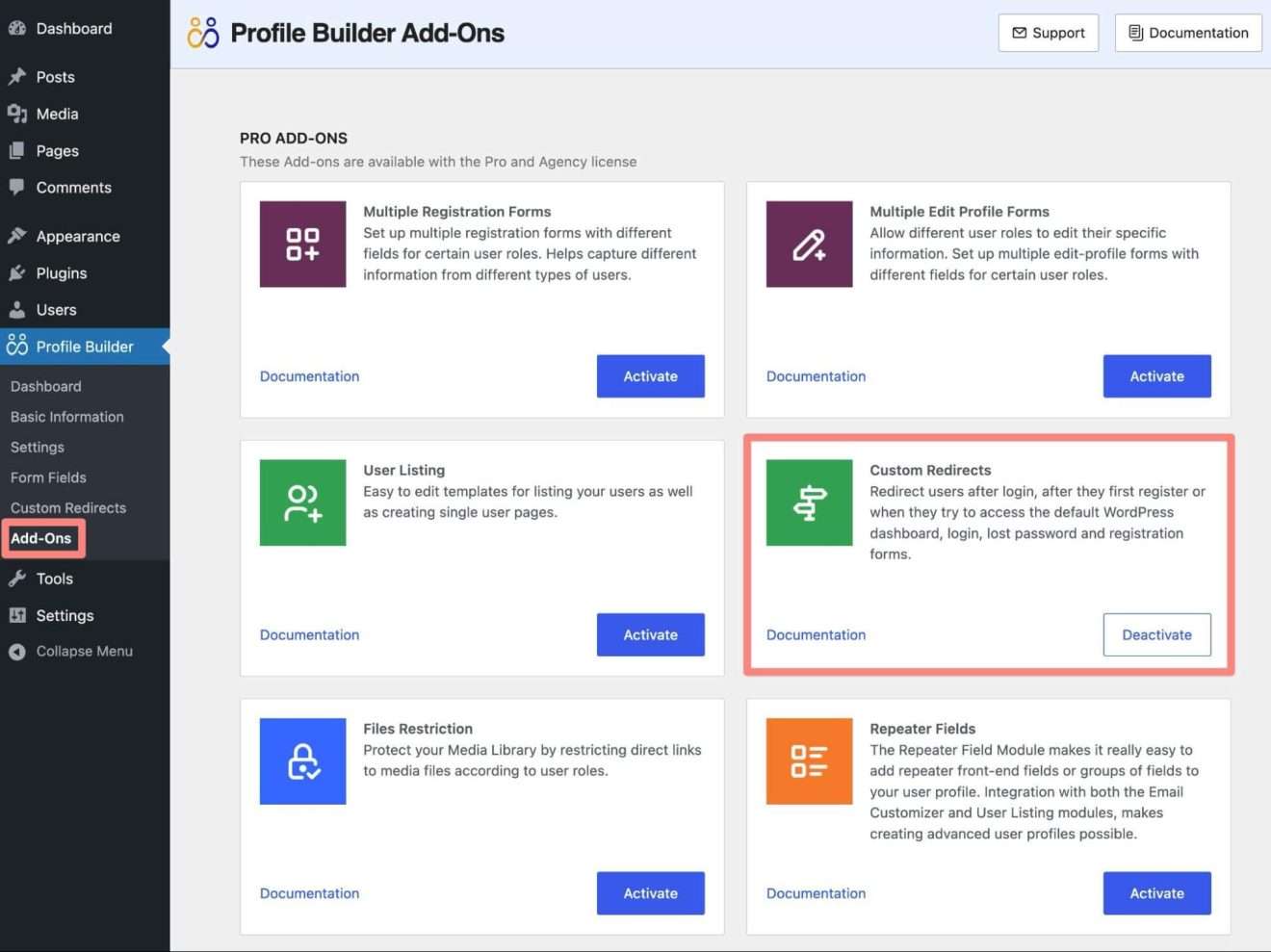Click the Appearance paintbrush icon

point(16,236)
